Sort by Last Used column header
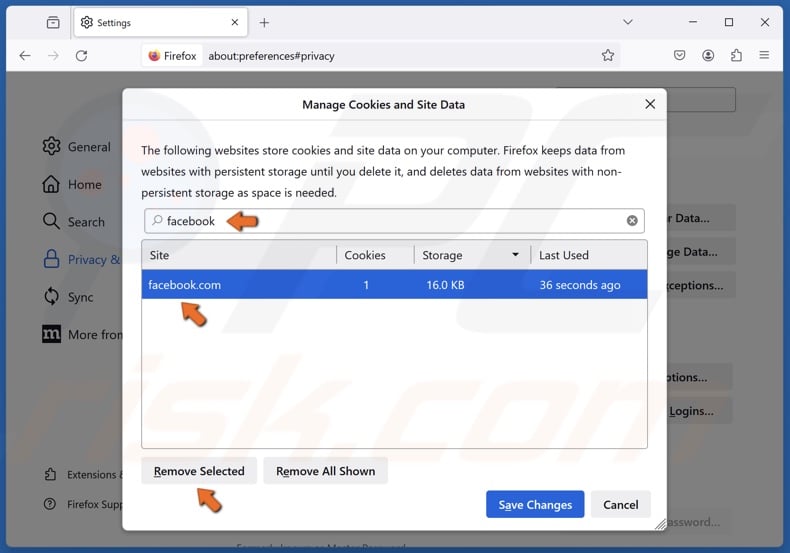This screenshot has height=553, width=790. click(589, 255)
